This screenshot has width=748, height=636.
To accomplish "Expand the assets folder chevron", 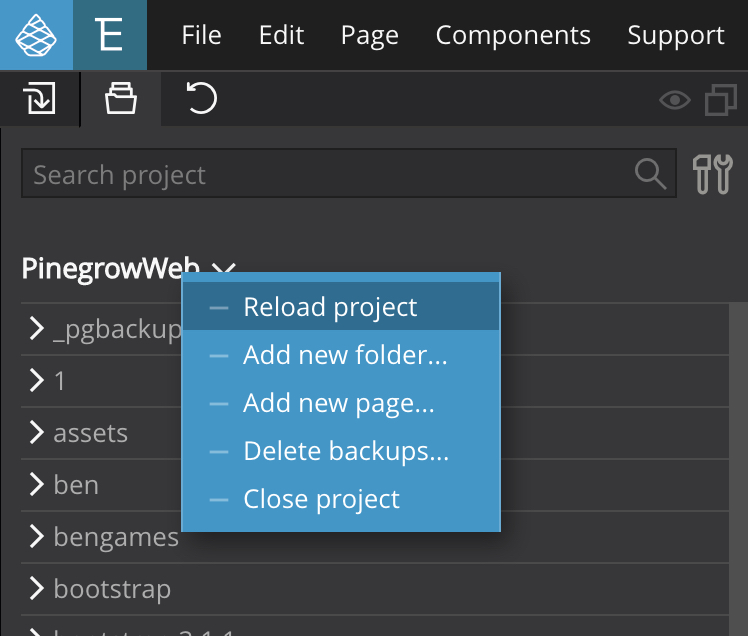I will tap(36, 432).
